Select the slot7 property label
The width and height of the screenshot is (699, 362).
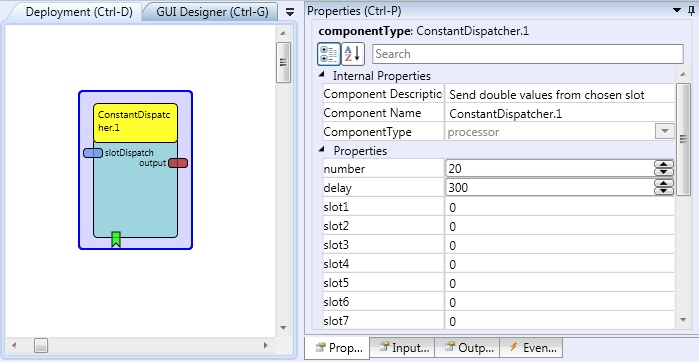(x=336, y=321)
